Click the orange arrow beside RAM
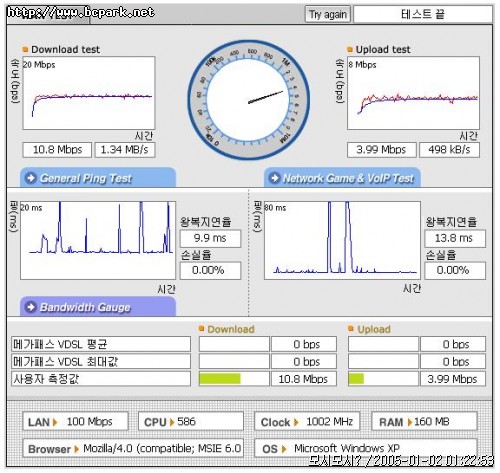This screenshot has height=473, width=500. pyautogui.click(x=410, y=422)
